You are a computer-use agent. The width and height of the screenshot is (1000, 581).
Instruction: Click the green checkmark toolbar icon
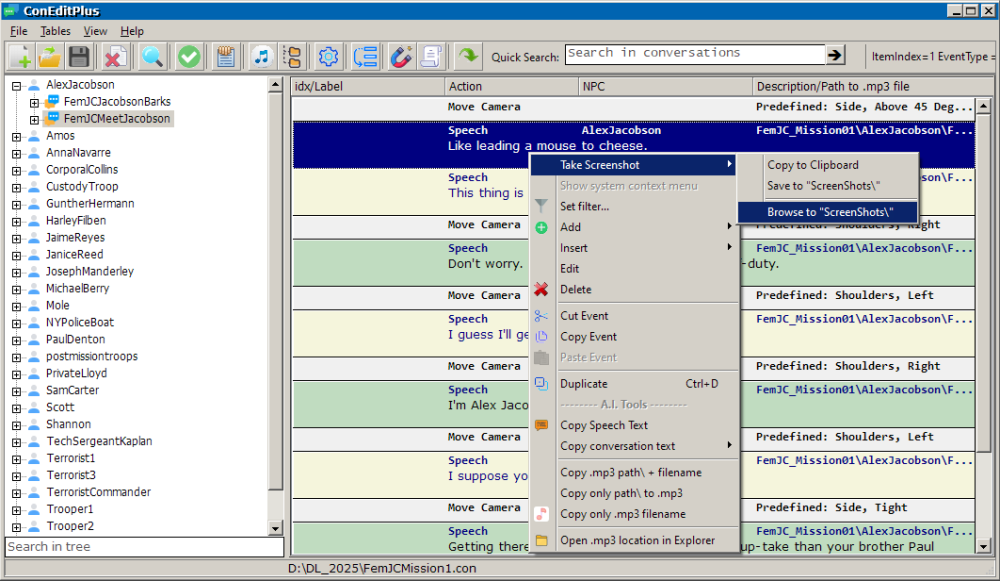click(x=189, y=57)
